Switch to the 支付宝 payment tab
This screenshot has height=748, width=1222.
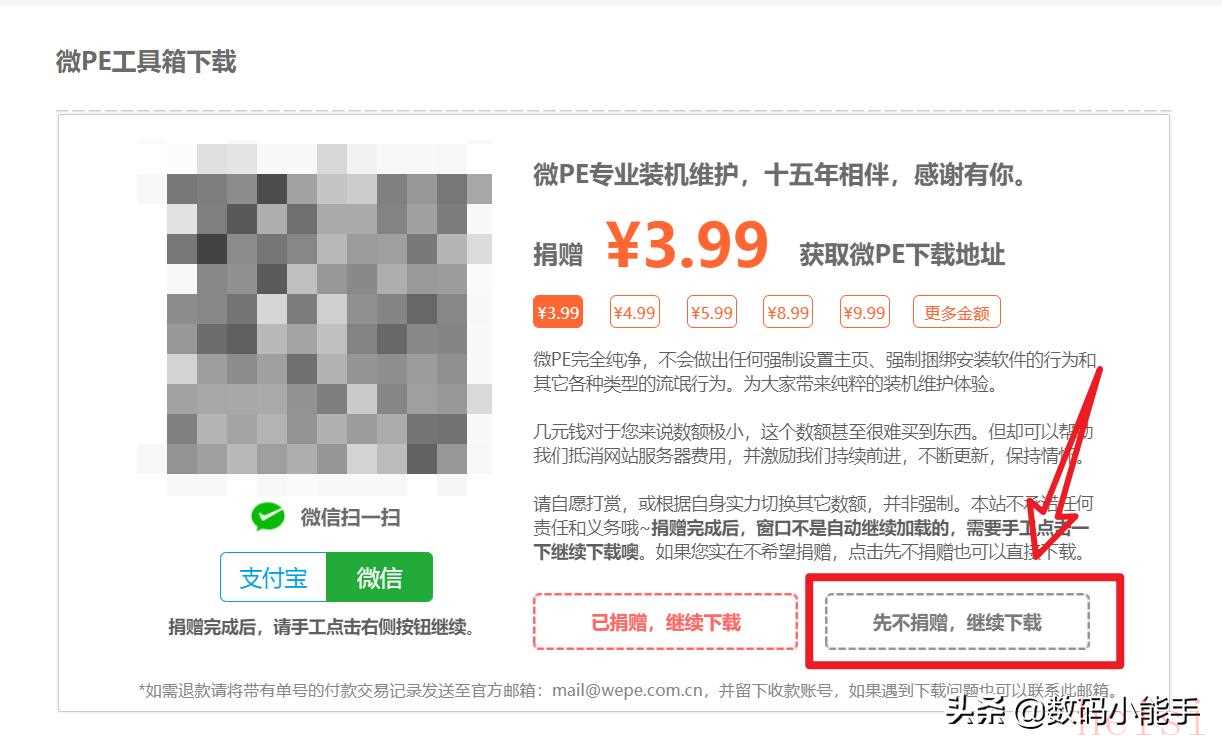point(274,577)
